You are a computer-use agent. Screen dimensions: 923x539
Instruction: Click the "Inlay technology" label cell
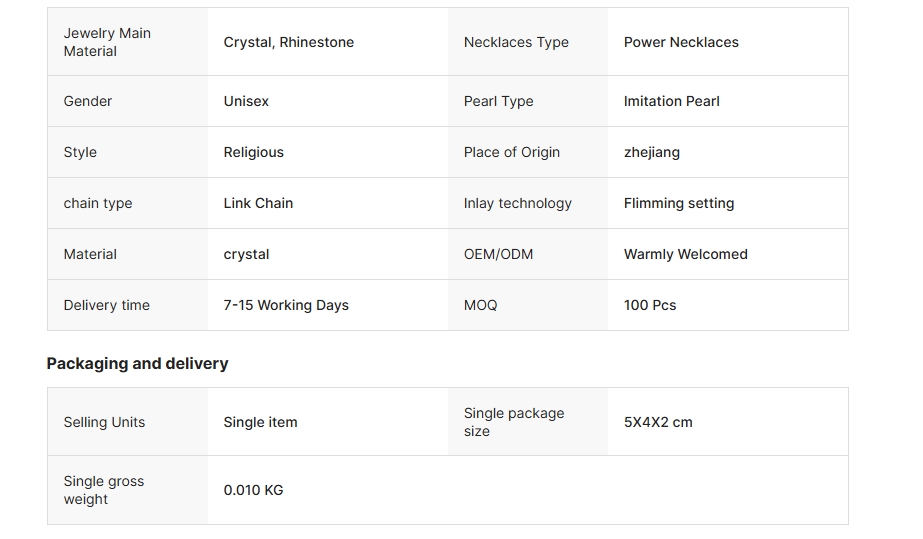coord(517,203)
